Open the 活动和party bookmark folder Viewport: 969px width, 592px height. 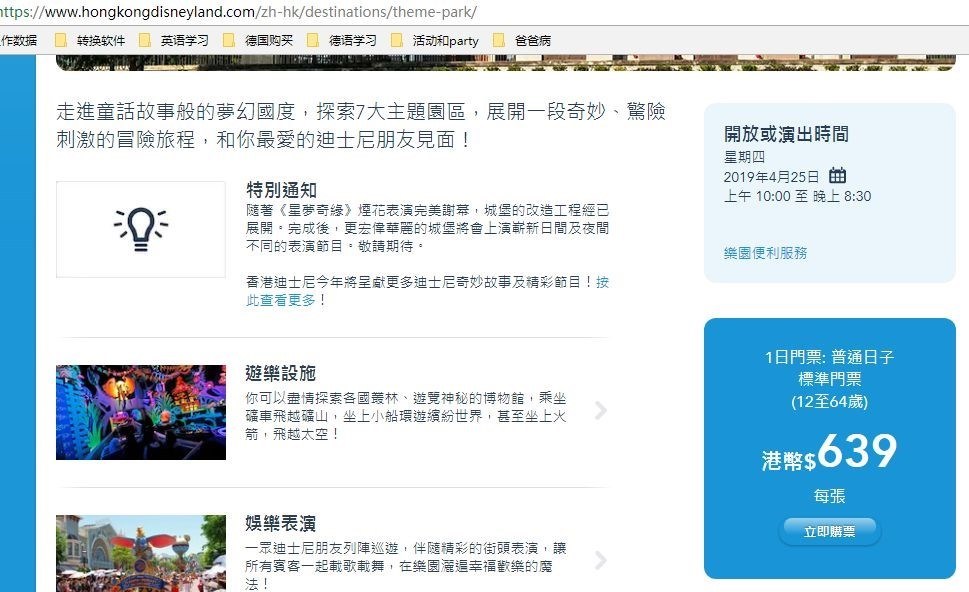tap(436, 41)
